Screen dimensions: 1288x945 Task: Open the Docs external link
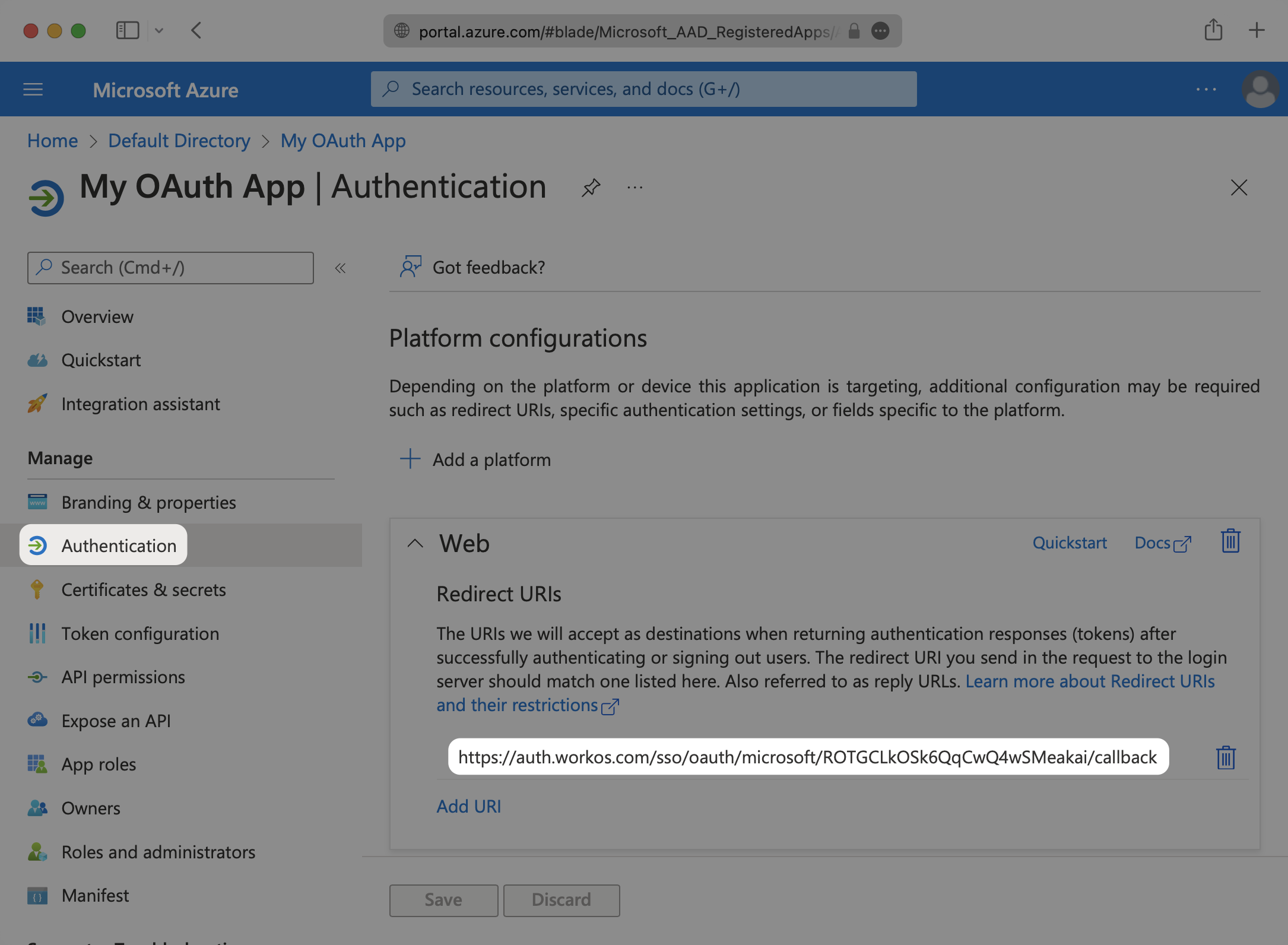click(x=1162, y=542)
